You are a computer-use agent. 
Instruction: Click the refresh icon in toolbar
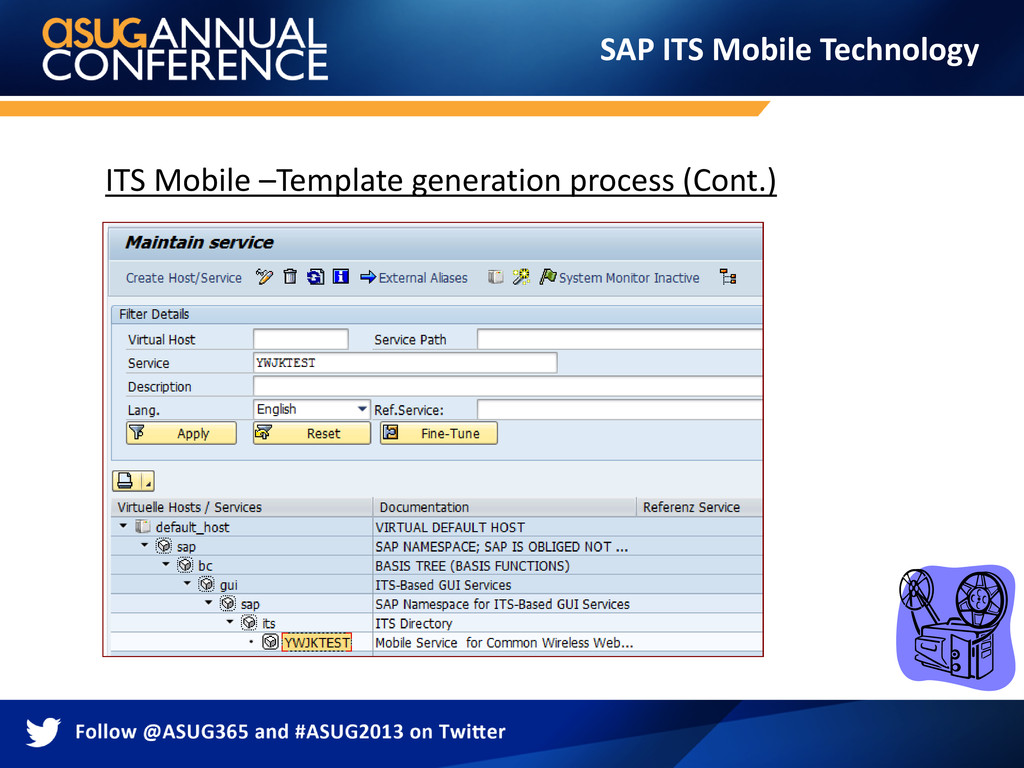315,277
